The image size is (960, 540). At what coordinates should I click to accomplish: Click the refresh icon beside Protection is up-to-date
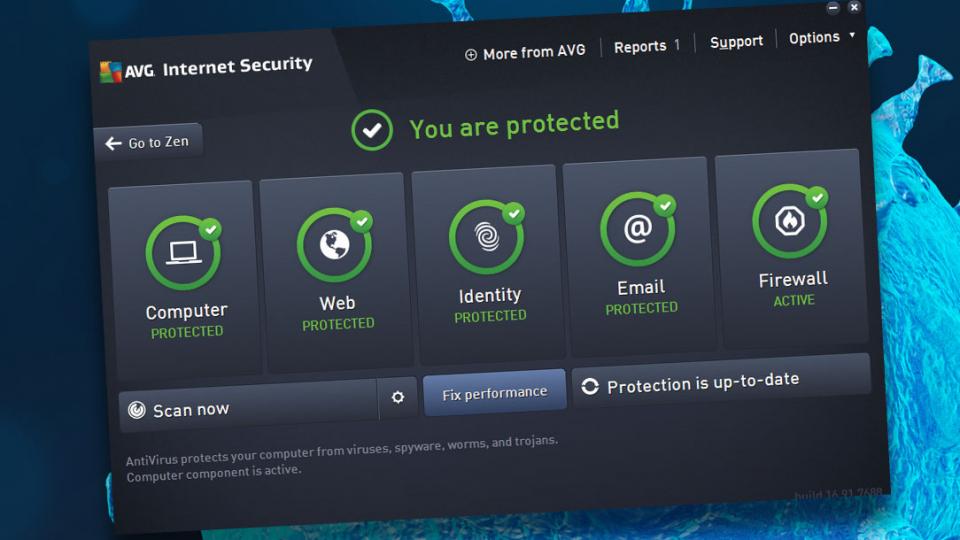pyautogui.click(x=590, y=386)
